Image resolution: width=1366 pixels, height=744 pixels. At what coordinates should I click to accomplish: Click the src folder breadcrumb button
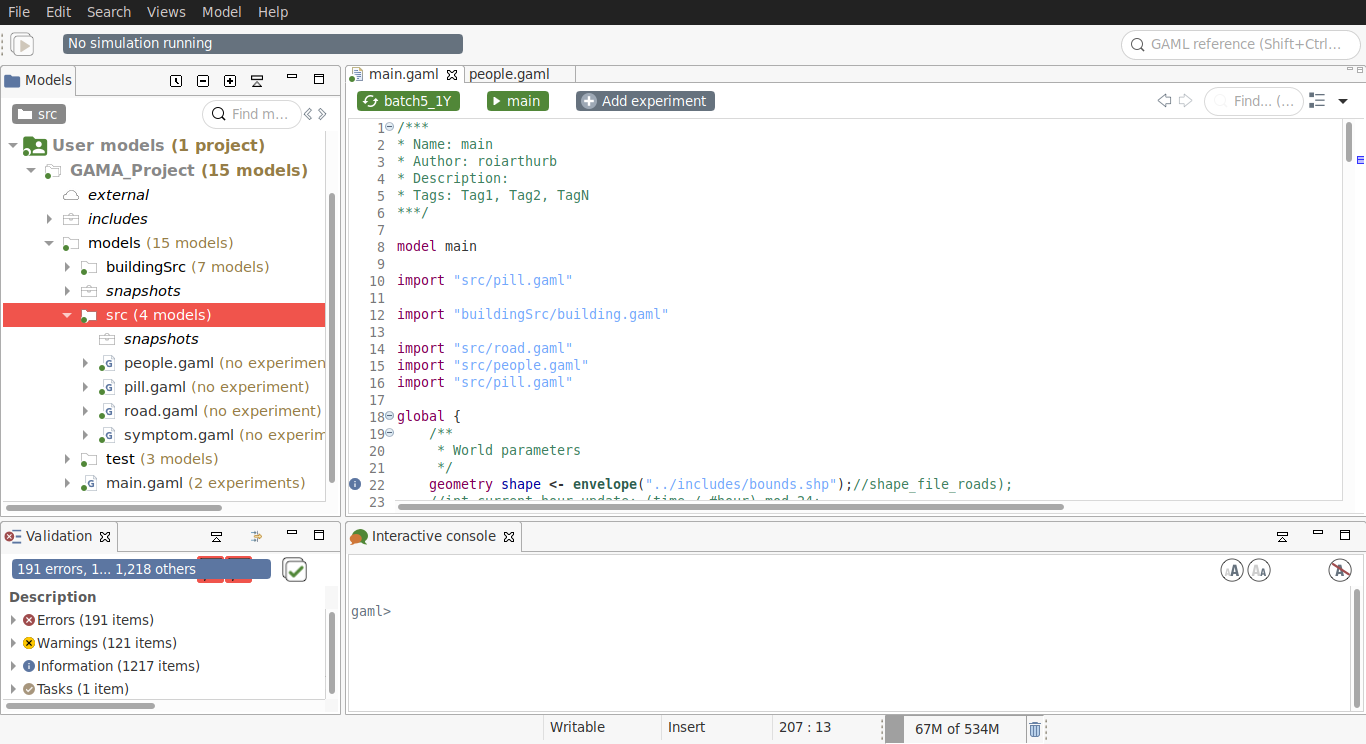pyautogui.click(x=38, y=114)
